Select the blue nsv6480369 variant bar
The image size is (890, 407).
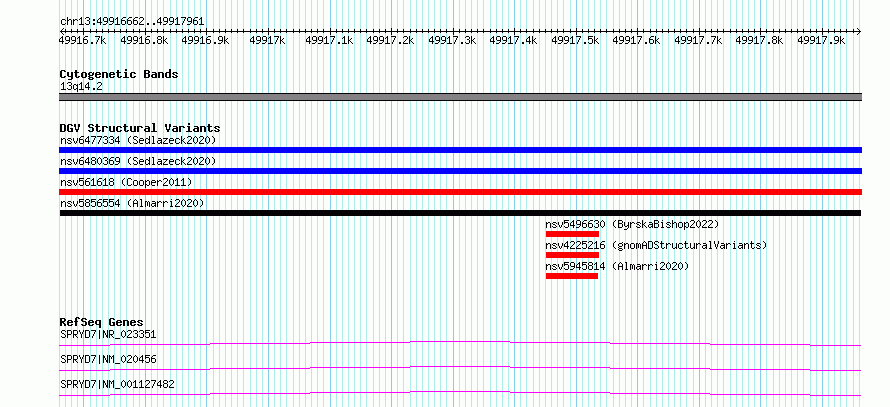click(x=460, y=171)
